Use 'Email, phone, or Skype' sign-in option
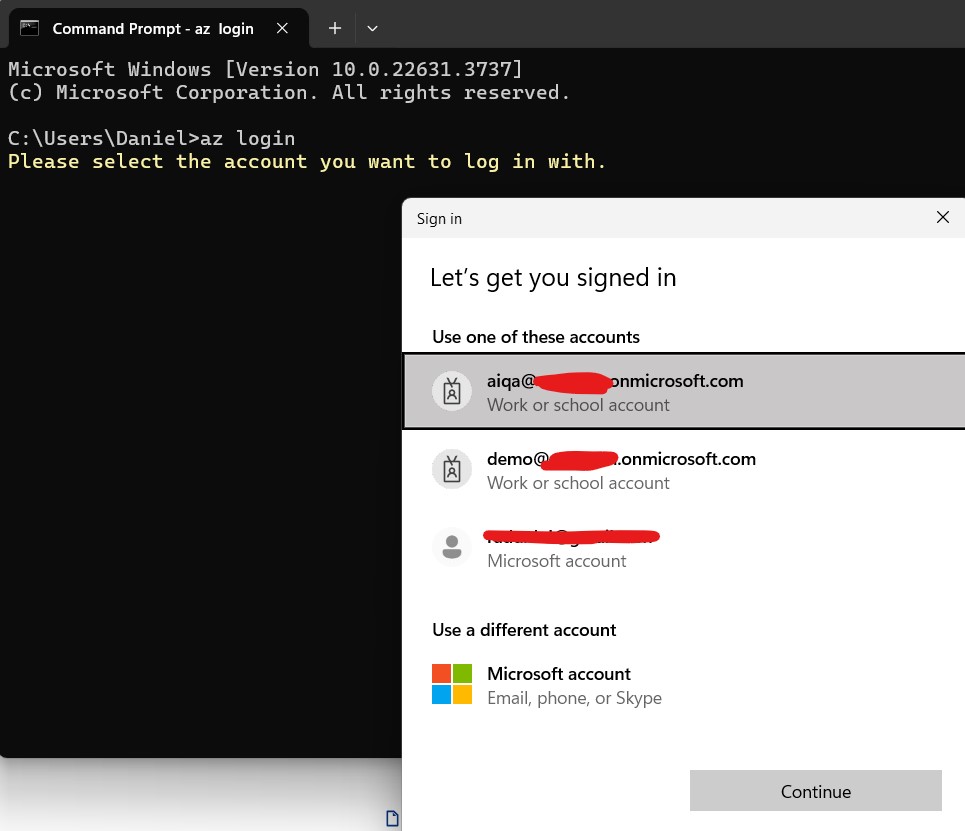 [574, 698]
